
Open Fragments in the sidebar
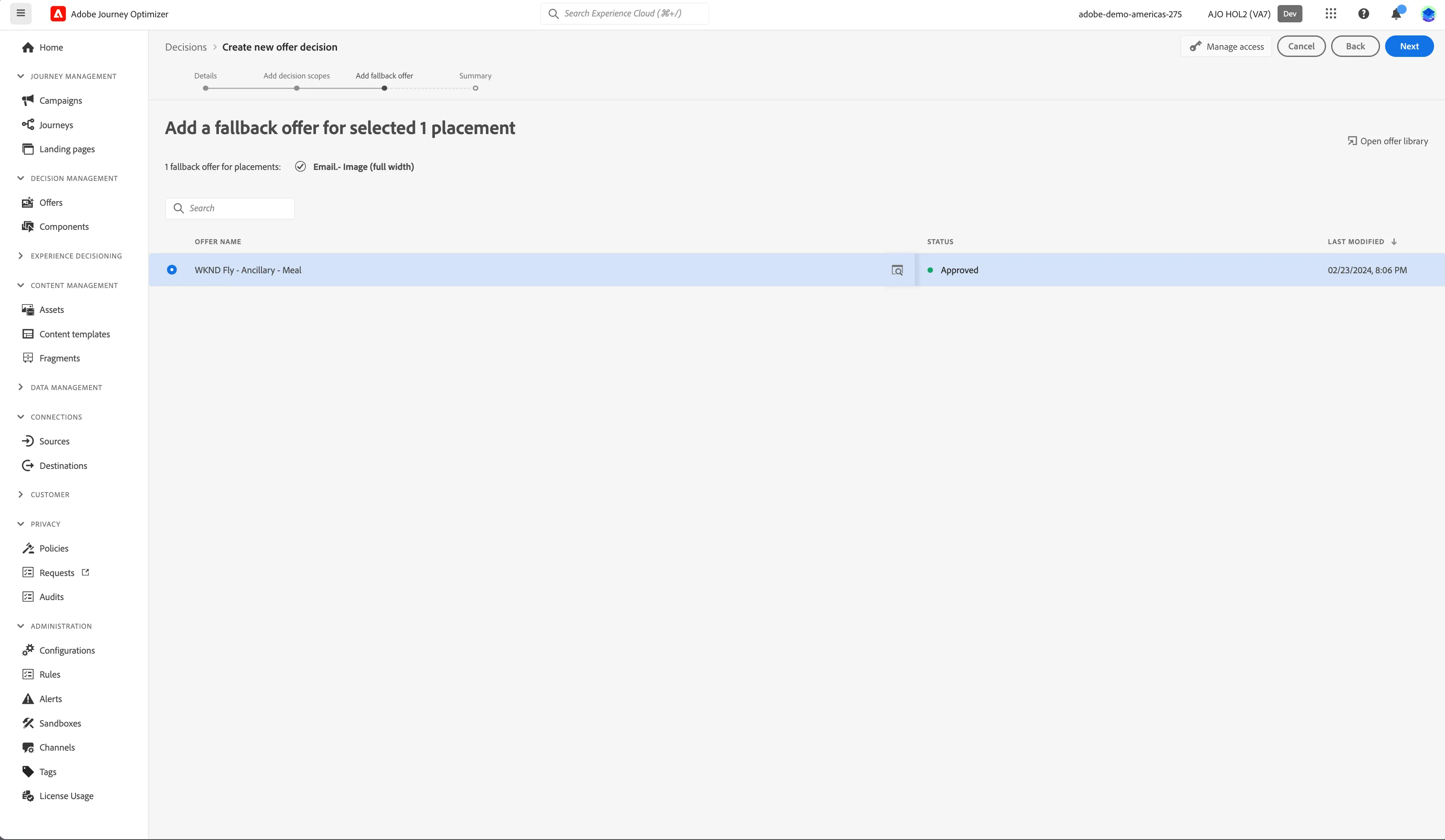pos(59,358)
